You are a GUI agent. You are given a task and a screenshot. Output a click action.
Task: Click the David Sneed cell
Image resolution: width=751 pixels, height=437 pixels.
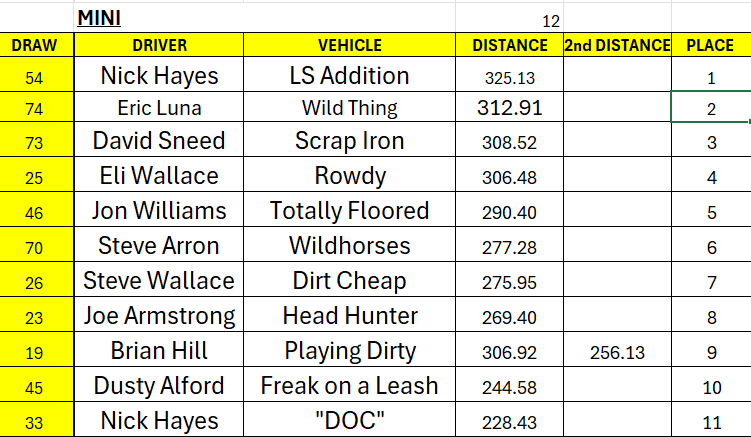(x=159, y=142)
